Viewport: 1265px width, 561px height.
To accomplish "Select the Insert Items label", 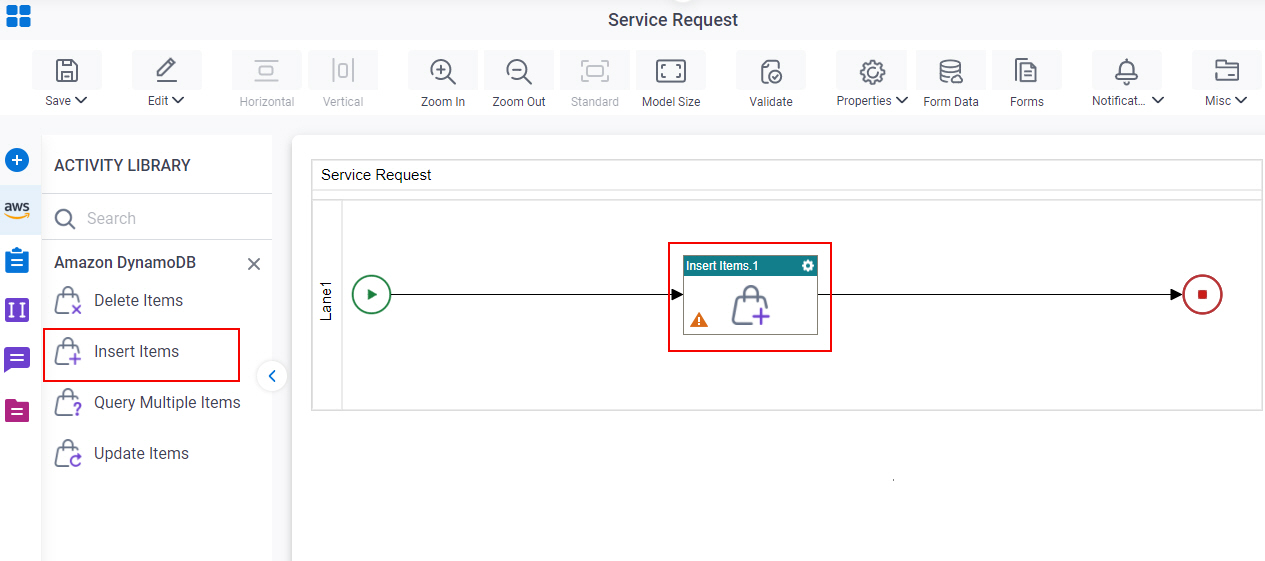I will tap(136, 351).
